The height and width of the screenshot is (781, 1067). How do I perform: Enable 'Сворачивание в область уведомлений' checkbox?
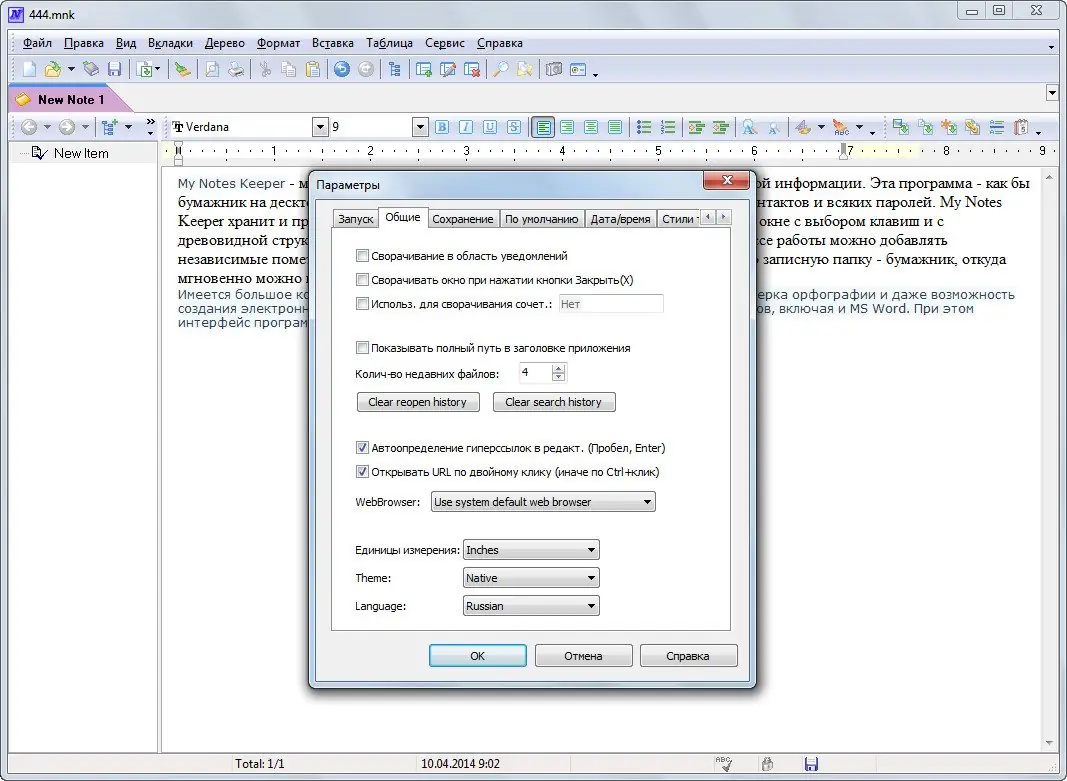[362, 256]
